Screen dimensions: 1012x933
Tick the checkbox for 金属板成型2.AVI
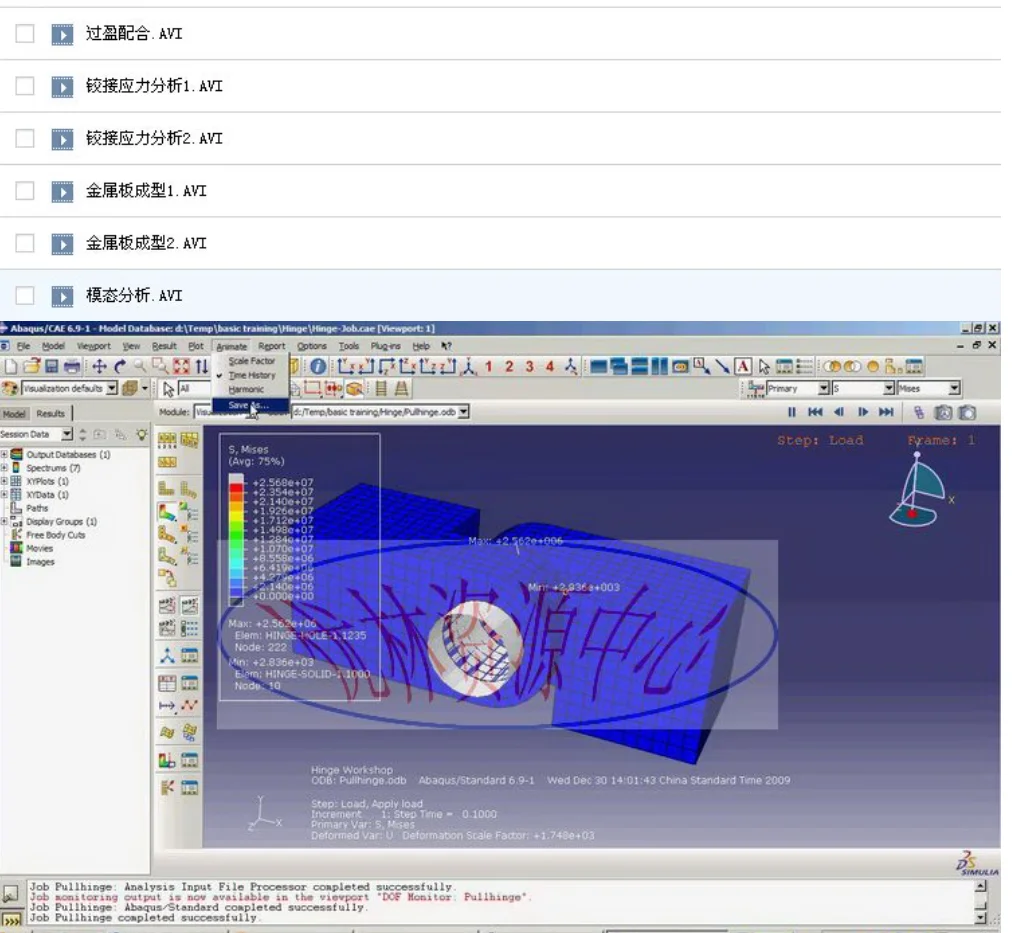[25, 243]
